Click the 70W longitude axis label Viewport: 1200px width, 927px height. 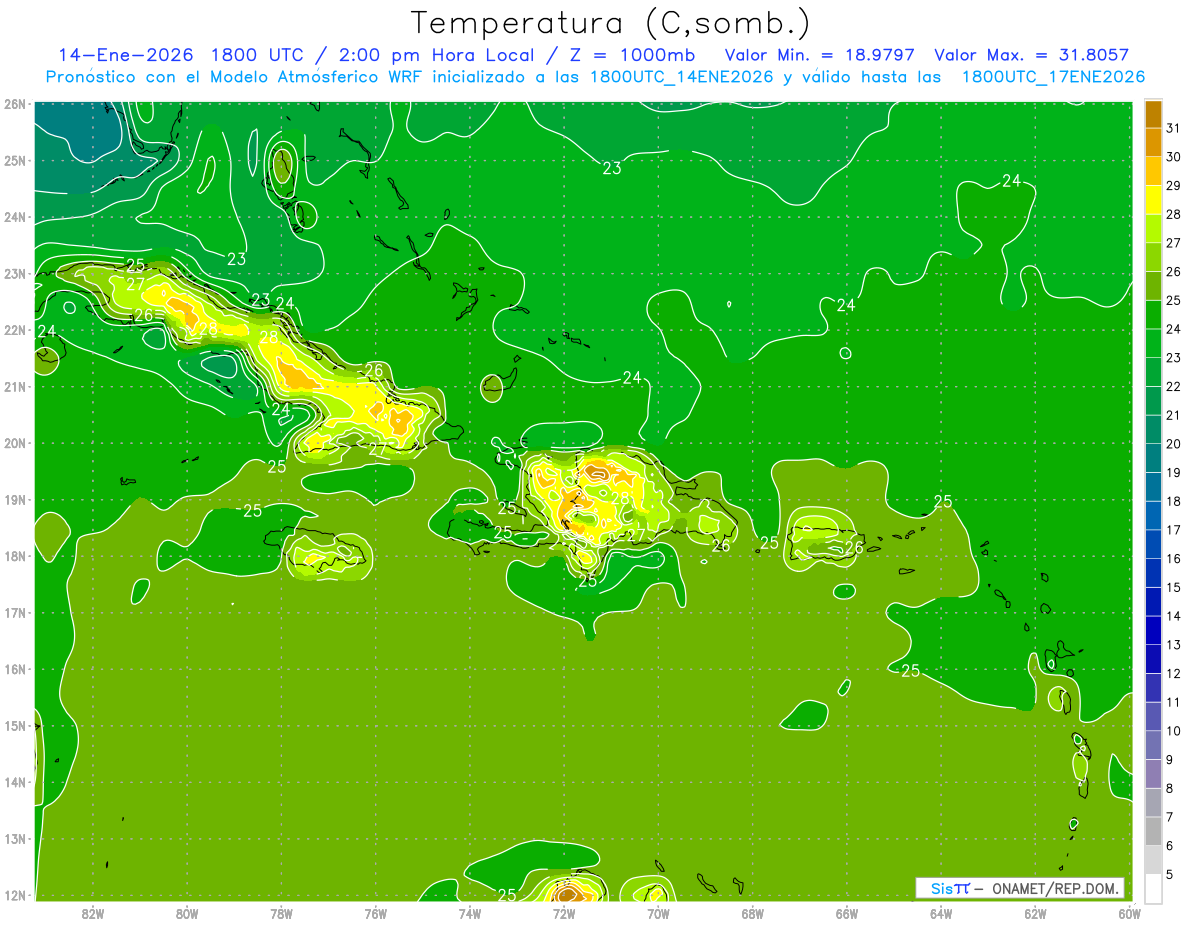point(658,913)
